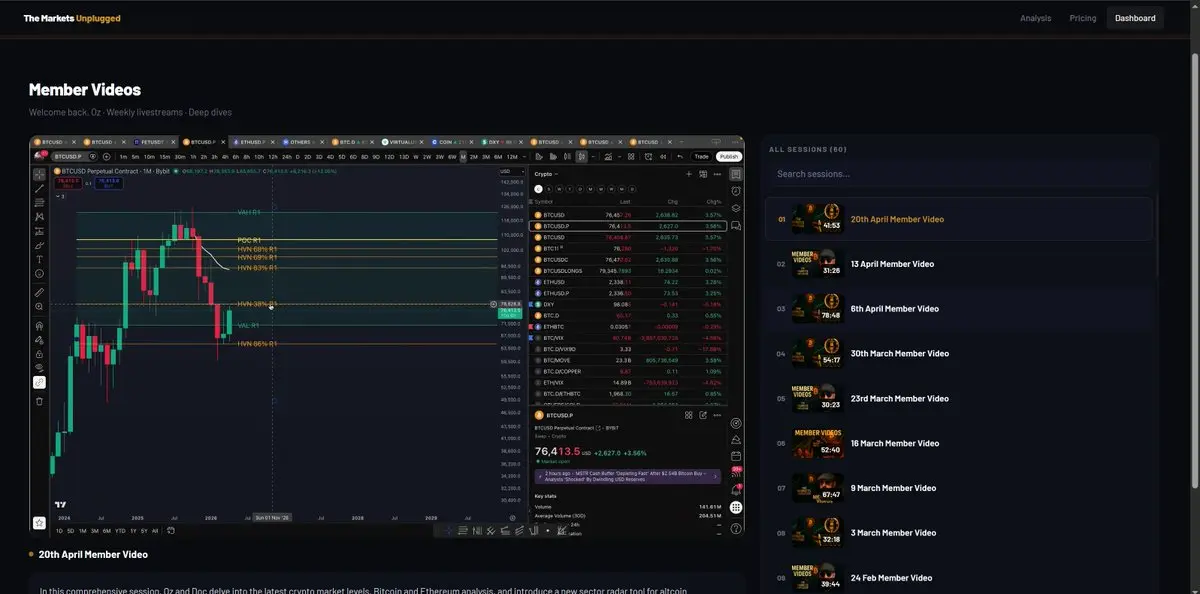Switch to the OTHERS chart tab
Screen dimensions: 1200x594
coord(299,142)
